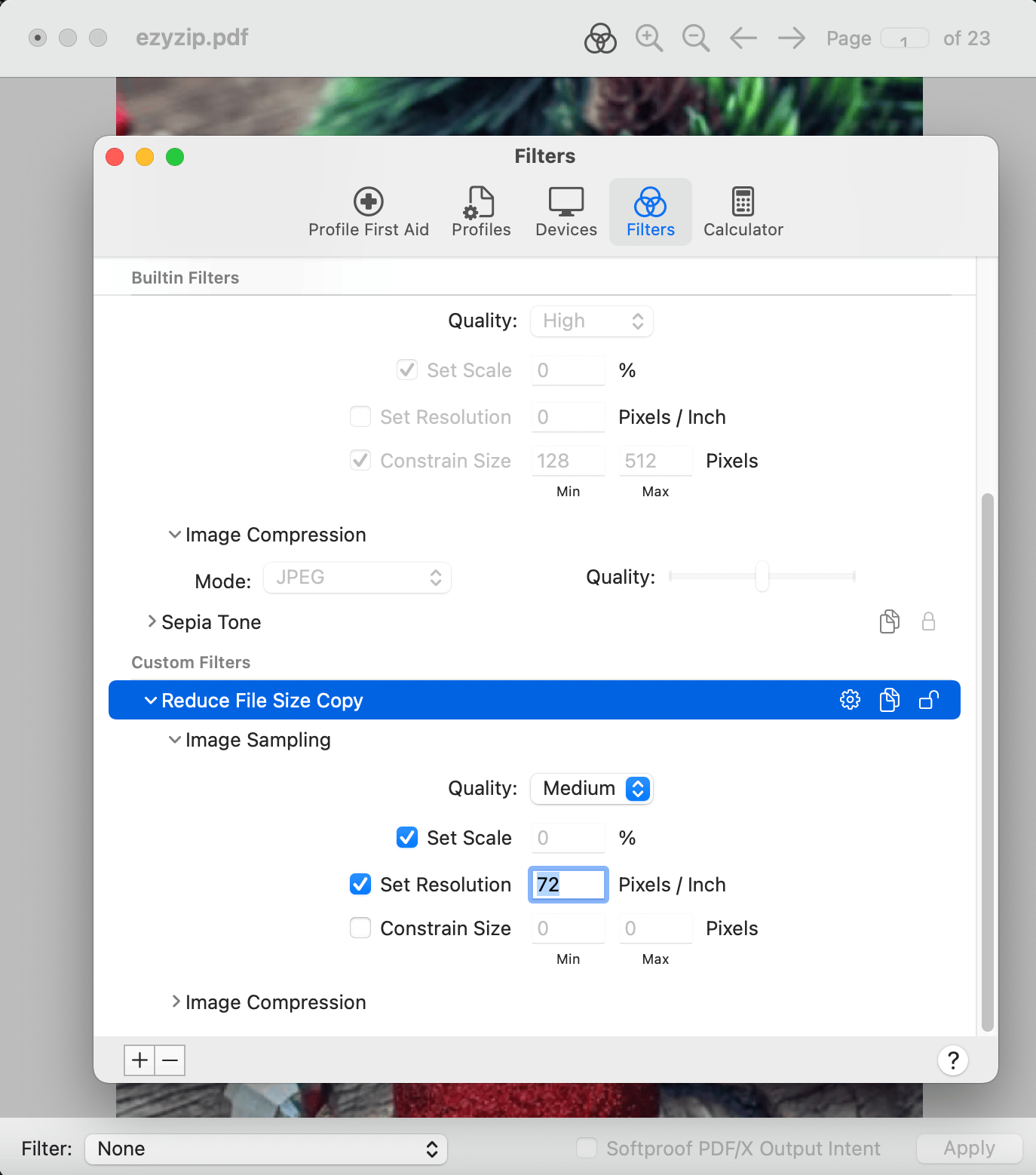Disable the Set Resolution checkbox
Image resolution: width=1036 pixels, height=1175 pixels.
pyautogui.click(x=360, y=884)
